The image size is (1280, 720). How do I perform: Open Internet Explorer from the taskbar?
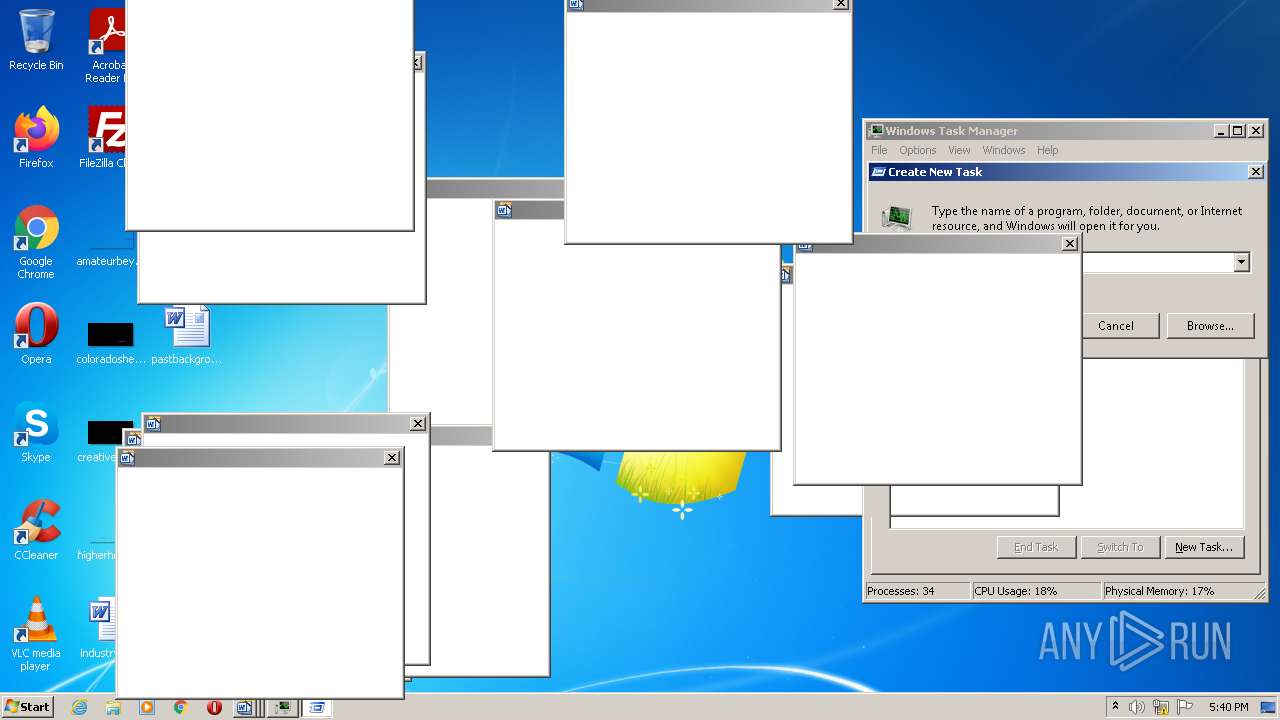click(79, 707)
